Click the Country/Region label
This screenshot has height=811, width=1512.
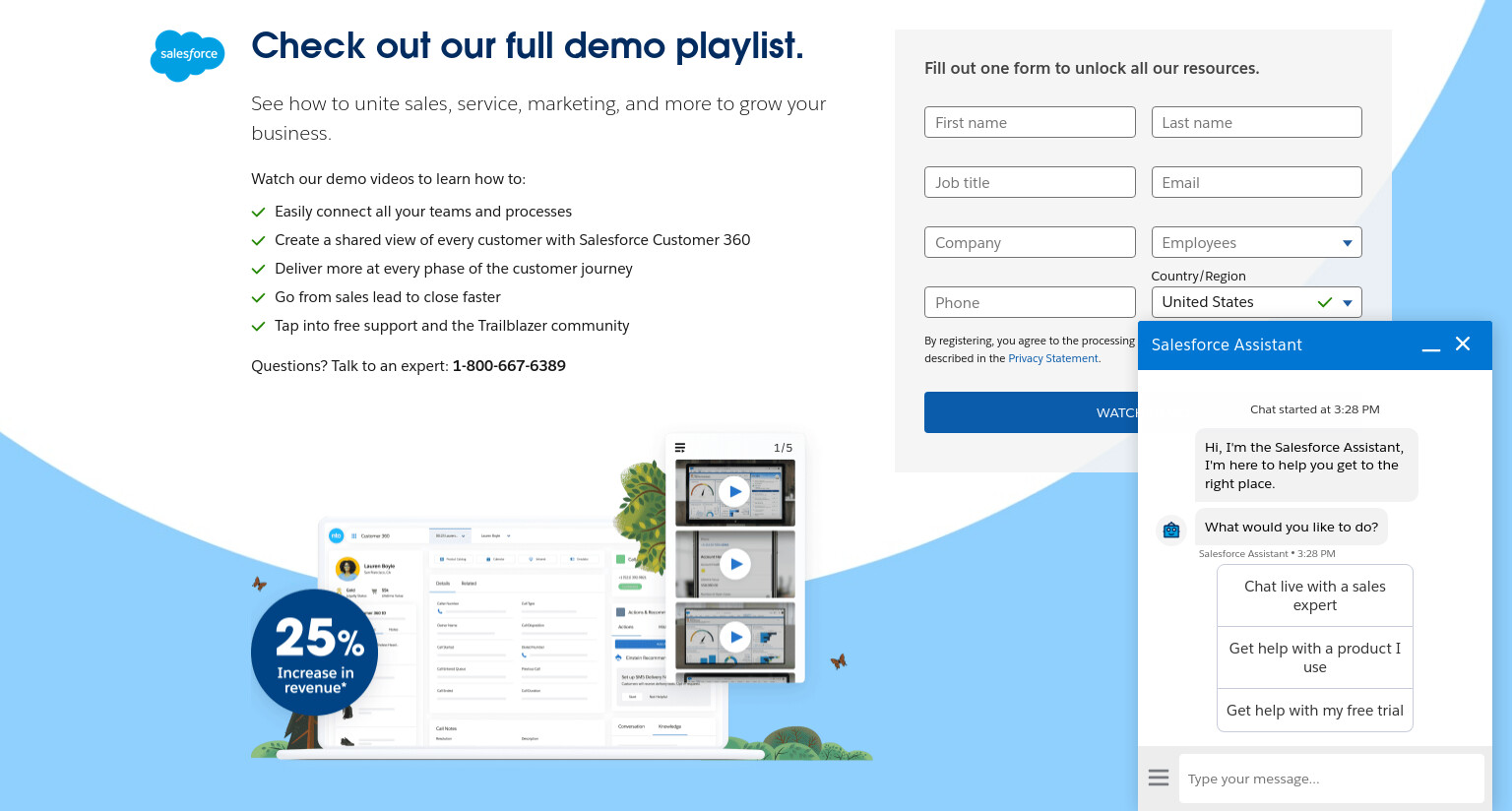pyautogui.click(x=1198, y=277)
